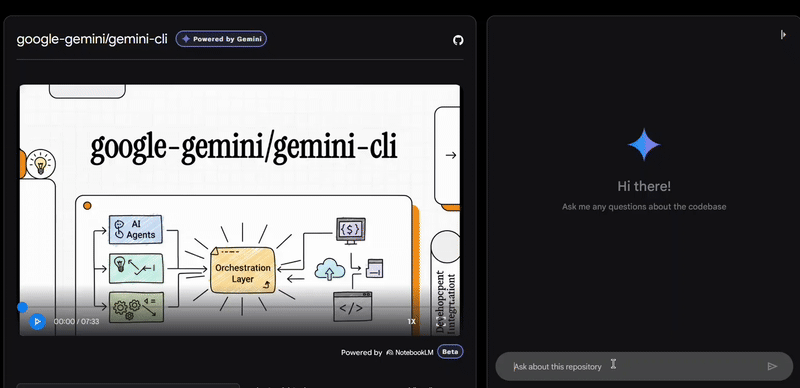Click the google-gemini/gemini-cli title heading
800x388 pixels.
pyautogui.click(x=92, y=39)
